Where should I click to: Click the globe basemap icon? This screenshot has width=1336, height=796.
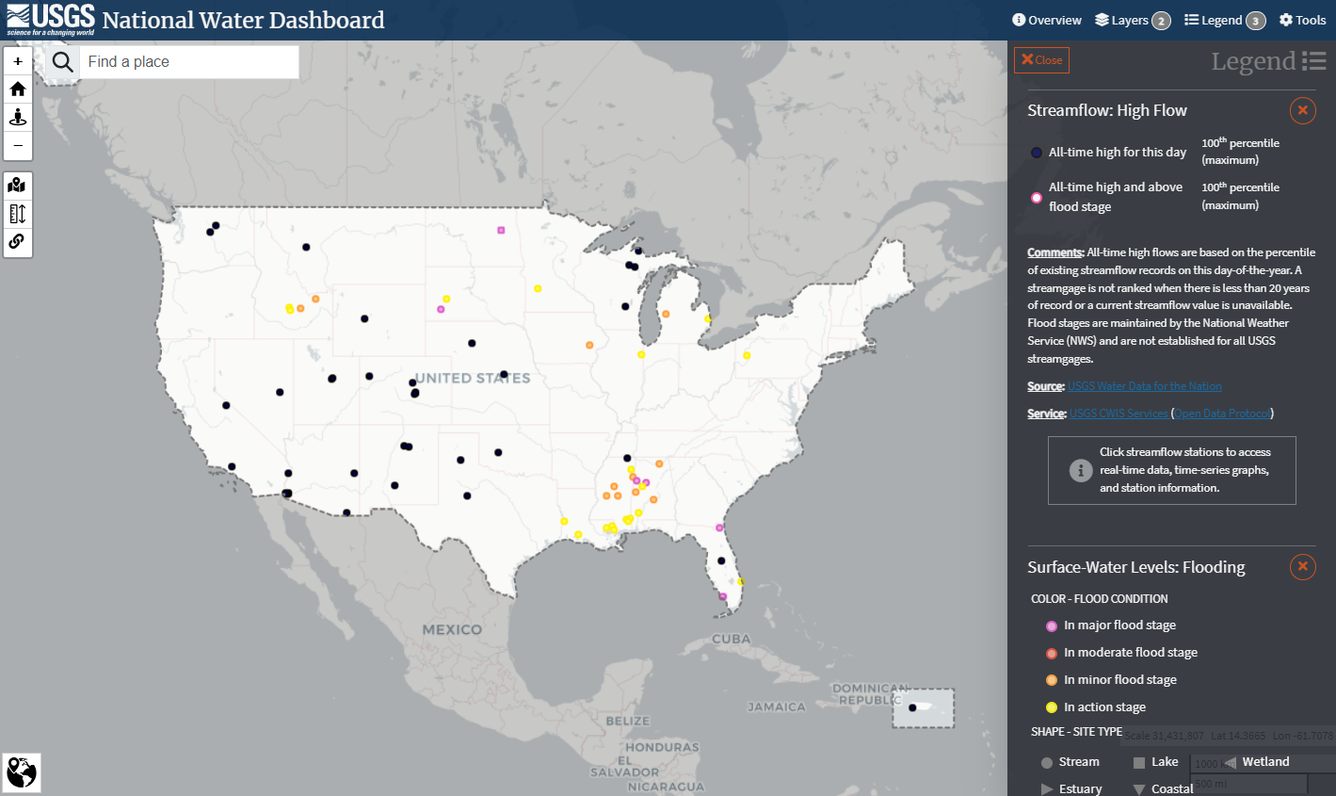pyautogui.click(x=21, y=772)
